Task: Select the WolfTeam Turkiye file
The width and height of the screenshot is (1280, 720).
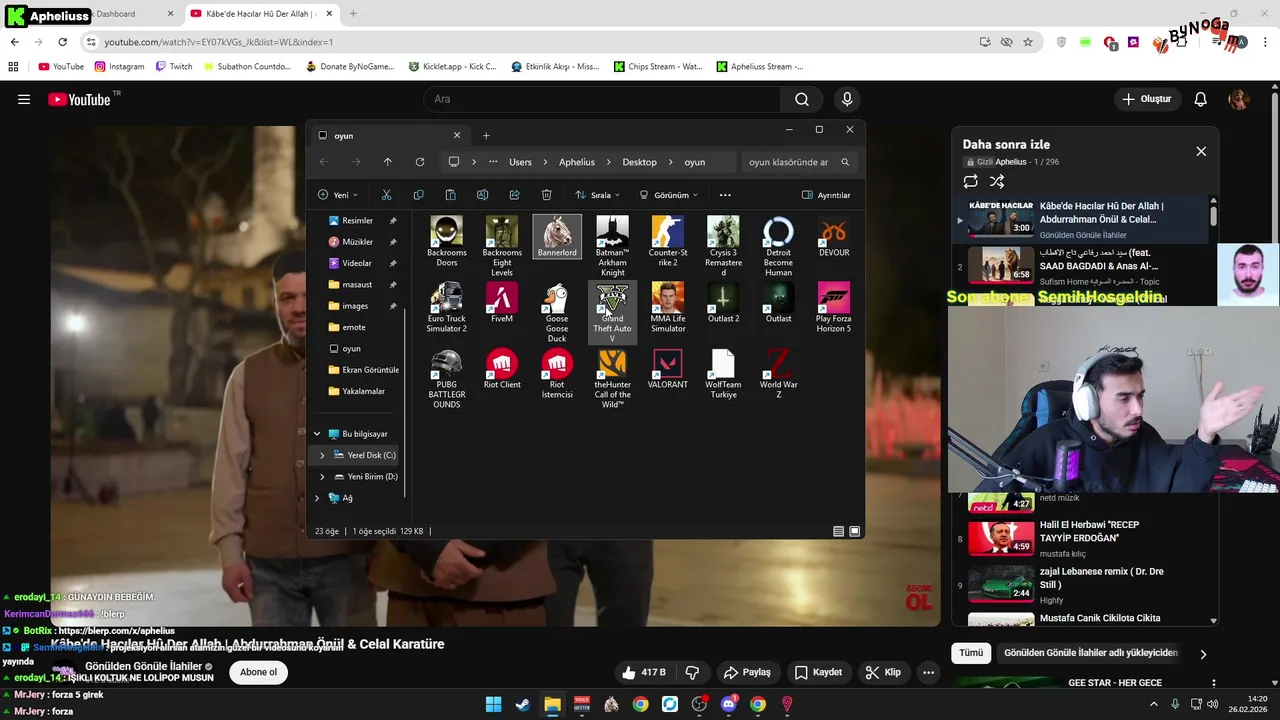Action: (723, 374)
